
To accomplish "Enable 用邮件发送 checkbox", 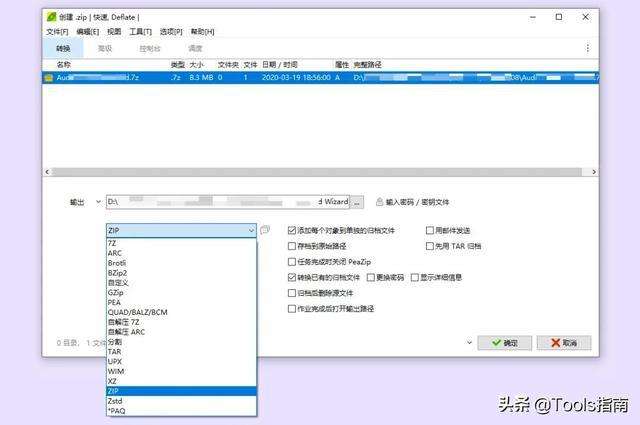I will click(429, 230).
